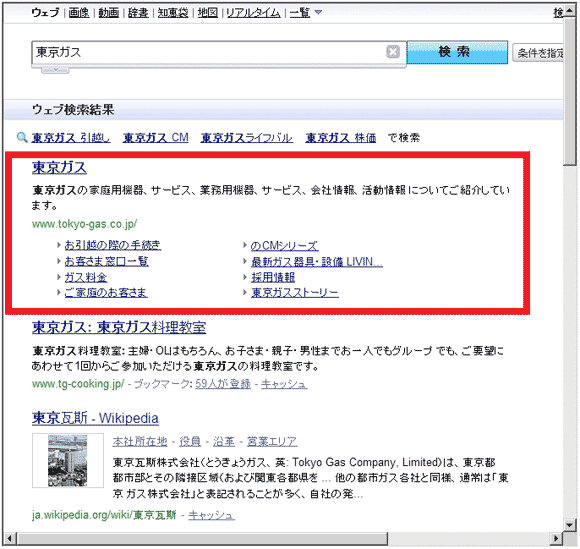The height and width of the screenshot is (549, 580).
Task: Click the blue 検索 button
Action: 457,52
